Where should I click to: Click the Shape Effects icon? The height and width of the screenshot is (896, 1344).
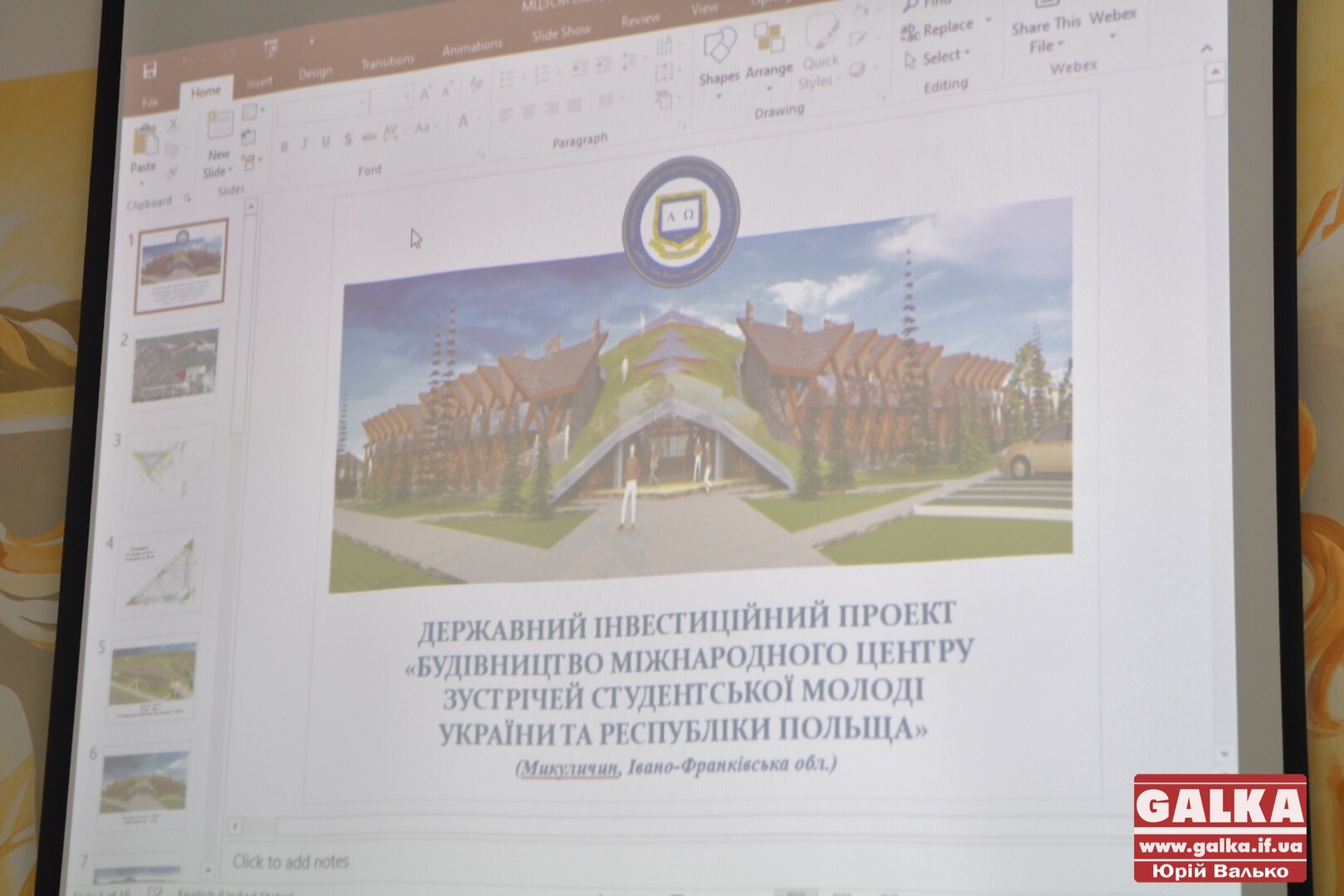click(x=859, y=69)
